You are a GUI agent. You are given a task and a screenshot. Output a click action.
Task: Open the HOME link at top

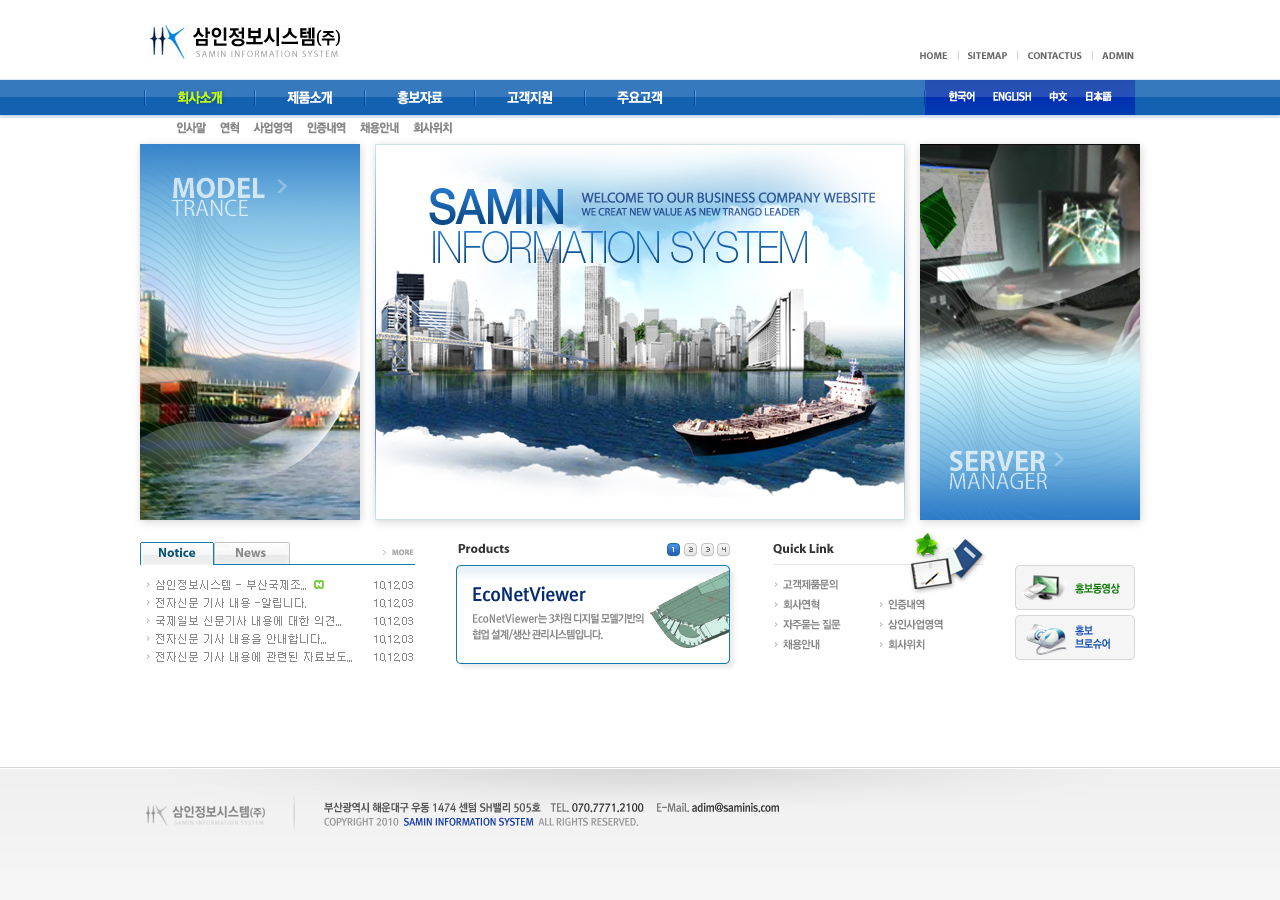[933, 56]
